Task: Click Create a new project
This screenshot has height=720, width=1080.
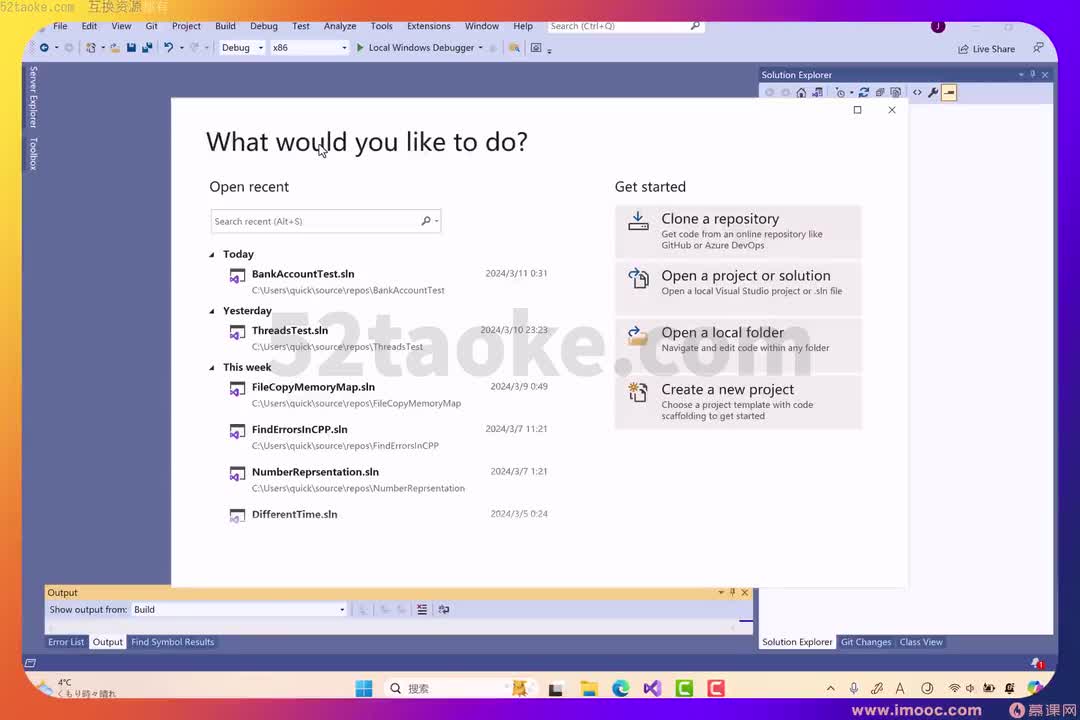Action: click(x=738, y=402)
